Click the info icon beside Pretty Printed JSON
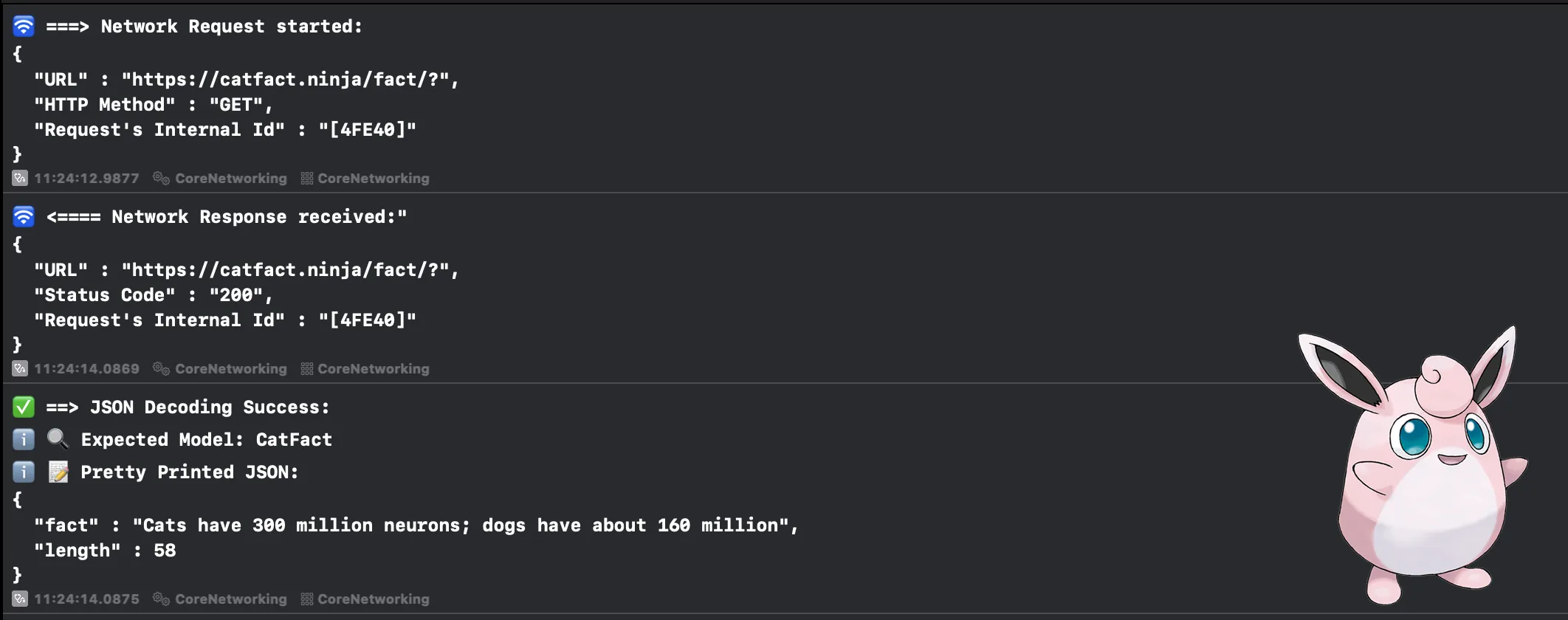Screen dimensions: 1568x620 24,472
